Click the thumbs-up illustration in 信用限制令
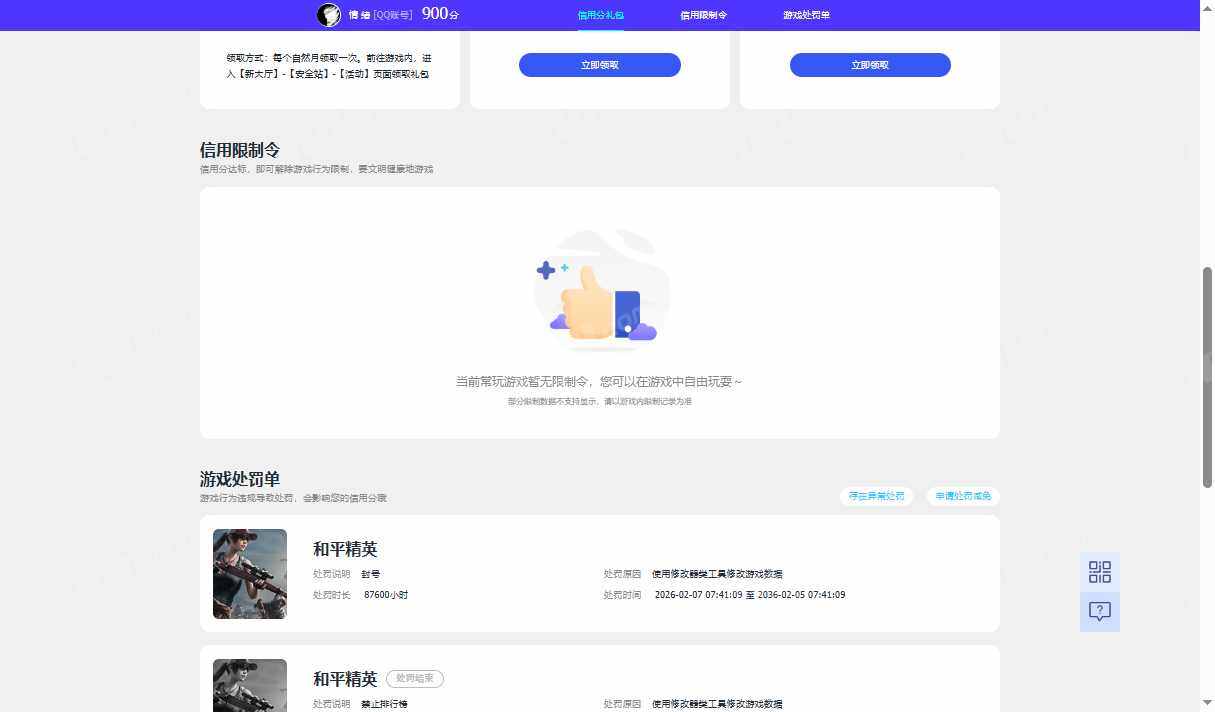 602,292
